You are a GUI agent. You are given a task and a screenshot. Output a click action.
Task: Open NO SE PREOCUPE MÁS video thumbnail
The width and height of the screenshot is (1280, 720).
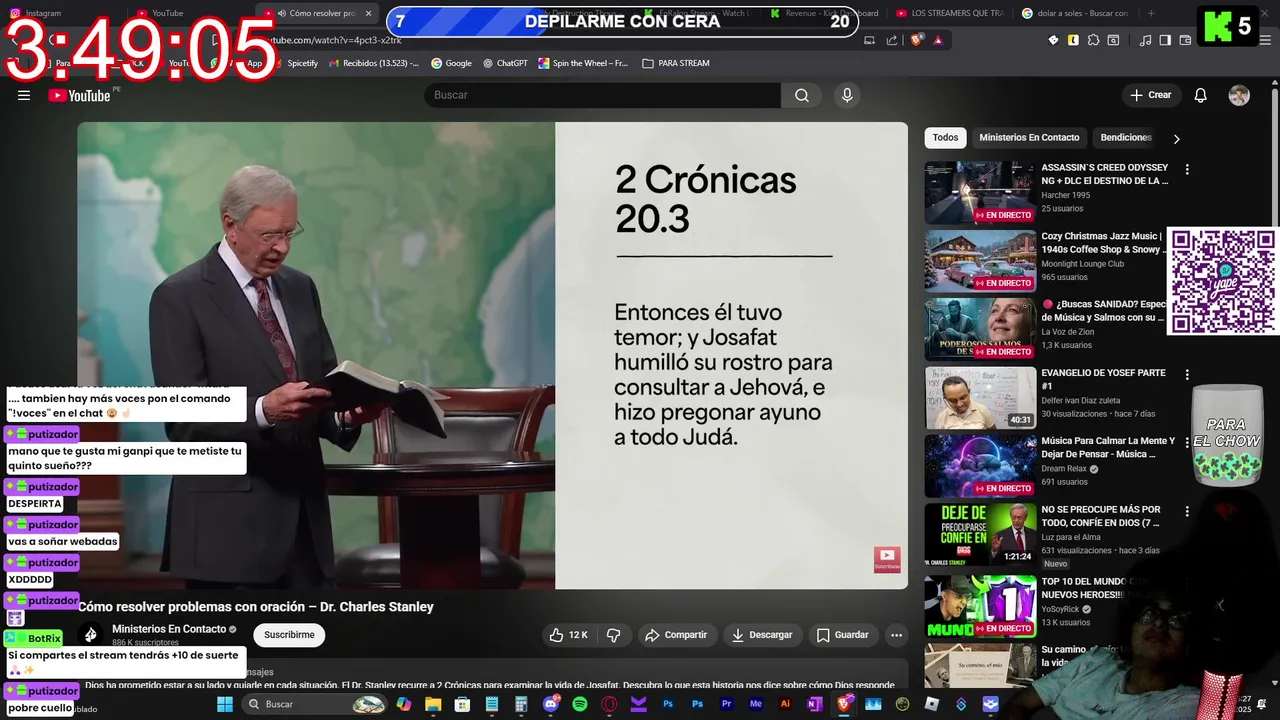pyautogui.click(x=980, y=534)
